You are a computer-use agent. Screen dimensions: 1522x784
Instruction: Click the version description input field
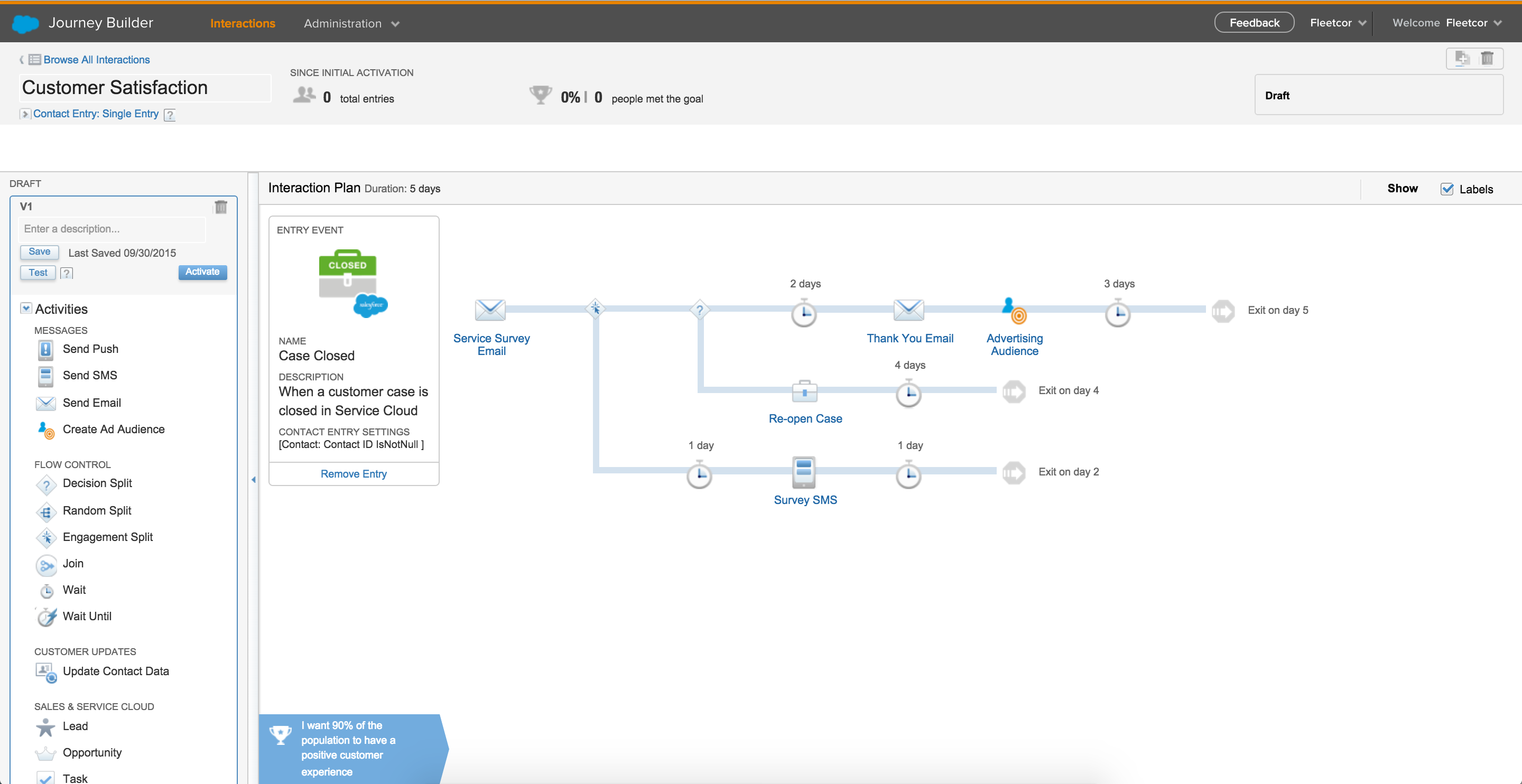coord(112,229)
